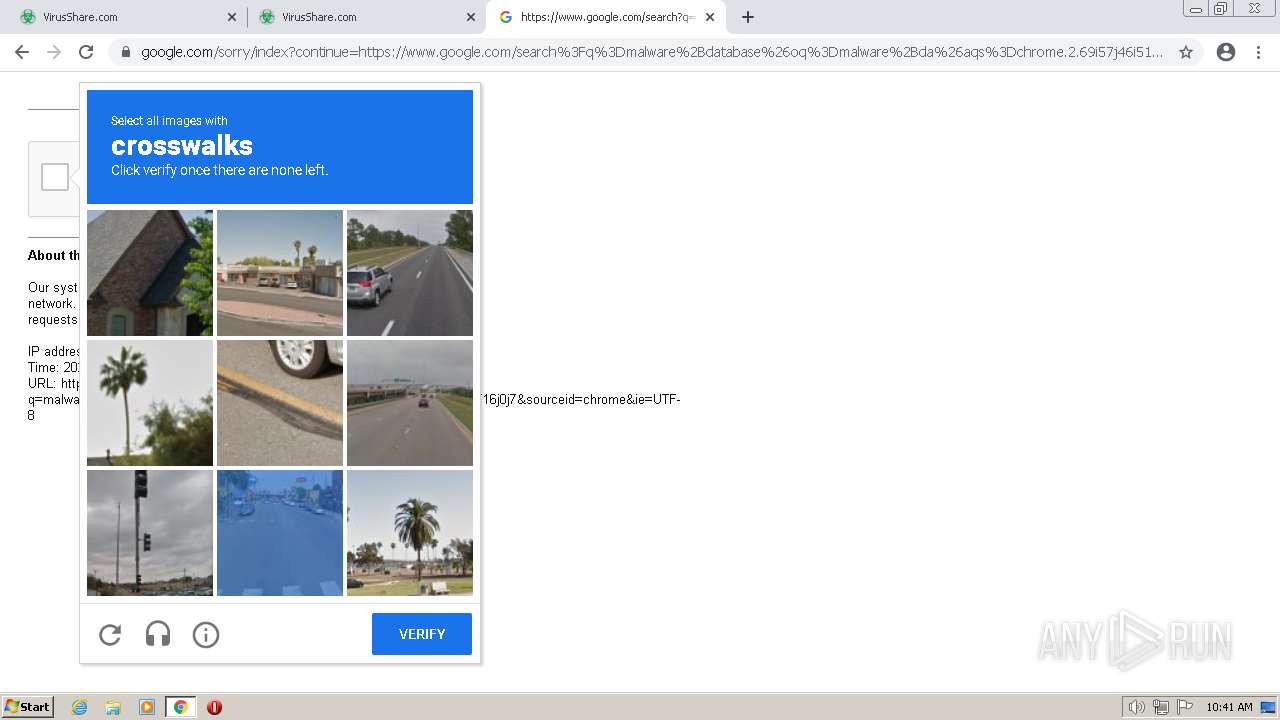The width and height of the screenshot is (1280, 720).
Task: Open the volume speaker tray icon
Action: click(1136, 707)
